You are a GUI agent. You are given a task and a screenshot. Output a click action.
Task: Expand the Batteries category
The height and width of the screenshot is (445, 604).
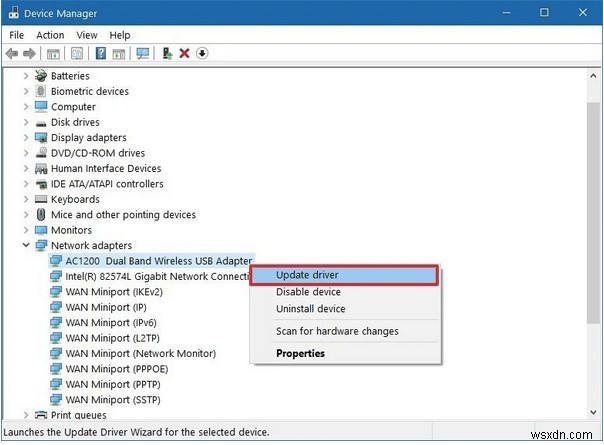(26, 76)
